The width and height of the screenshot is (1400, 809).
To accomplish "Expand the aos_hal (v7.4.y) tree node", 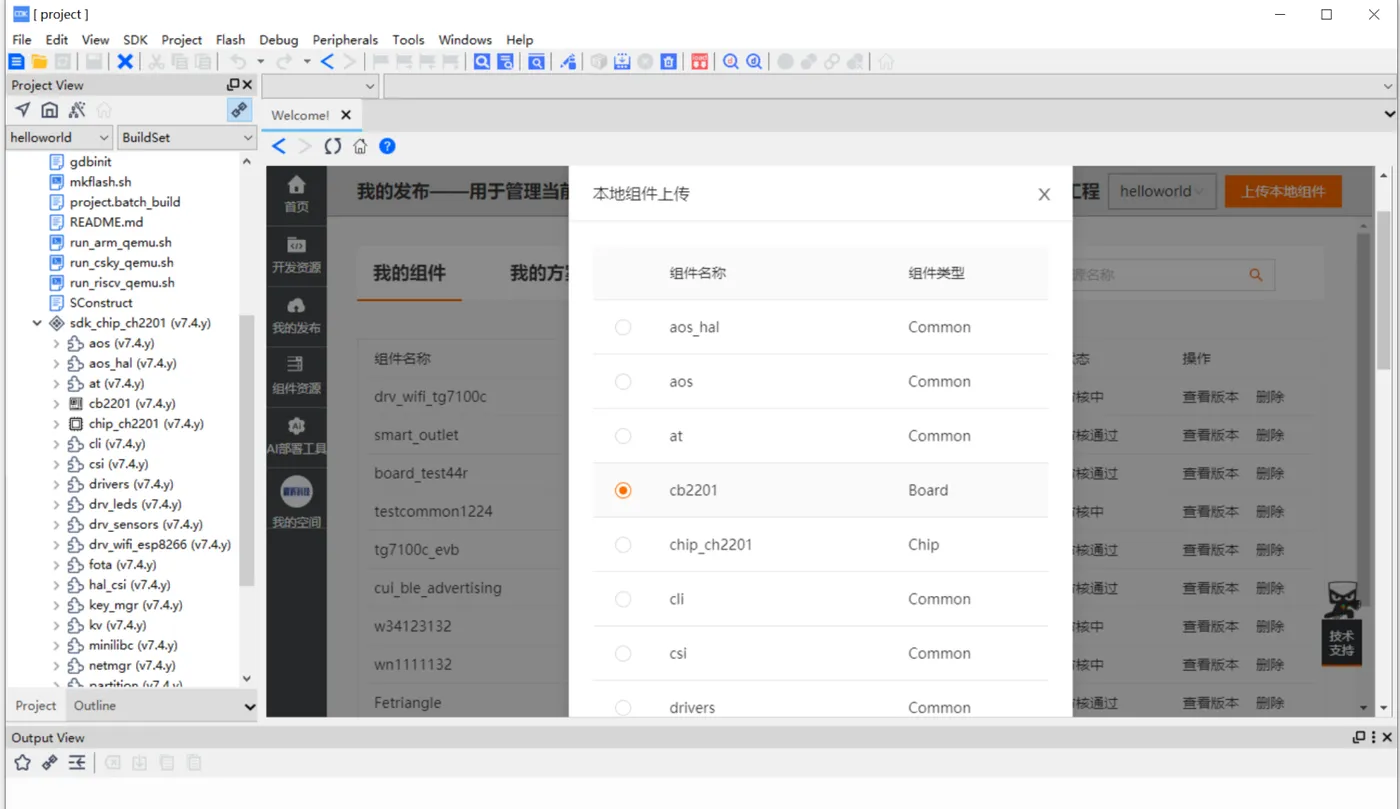I will (x=56, y=363).
